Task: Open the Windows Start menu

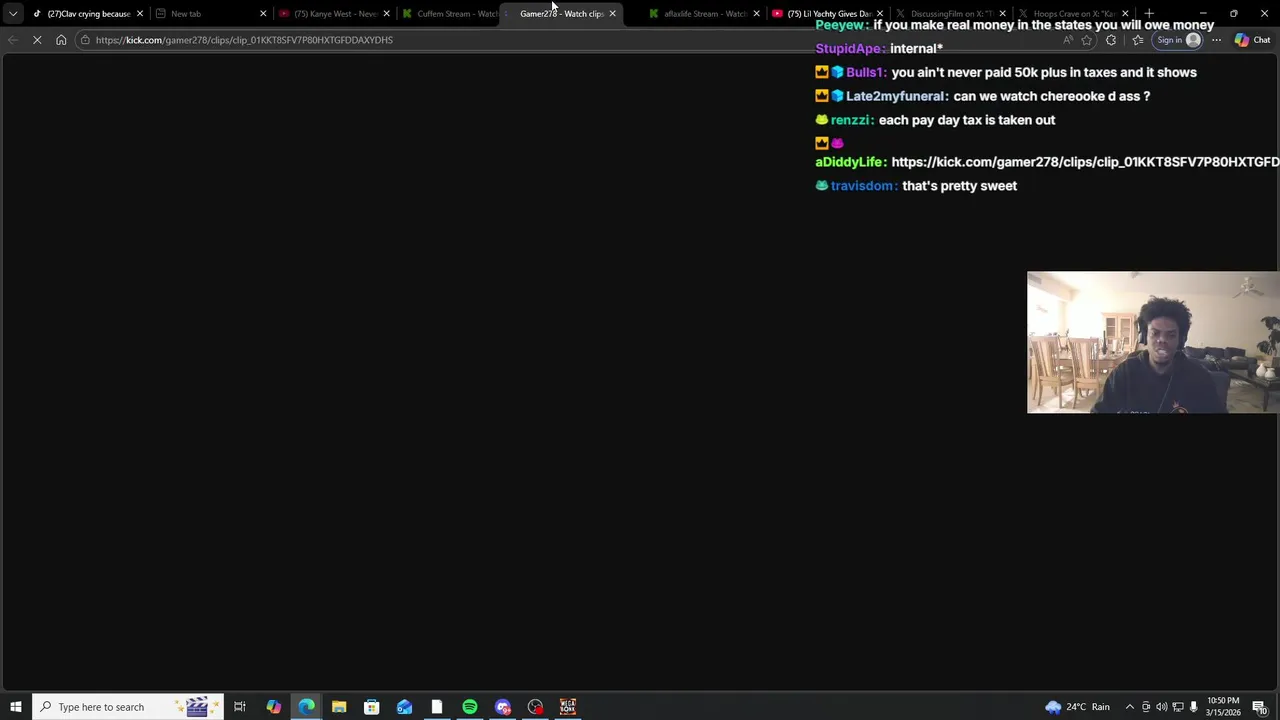Action: tap(15, 707)
